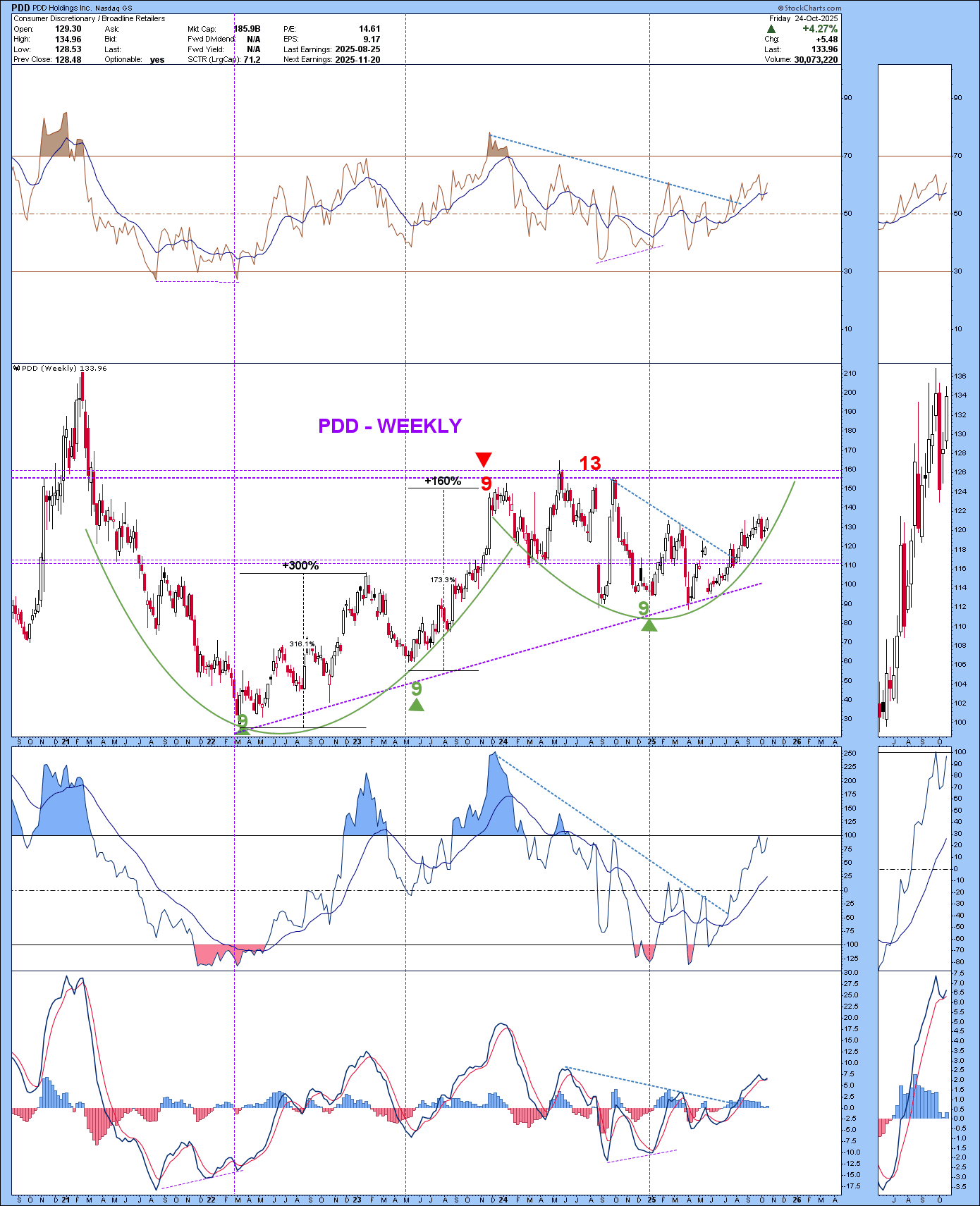980x1206 pixels.
Task: Click the Volume value 30,073,220
Action: click(816, 60)
